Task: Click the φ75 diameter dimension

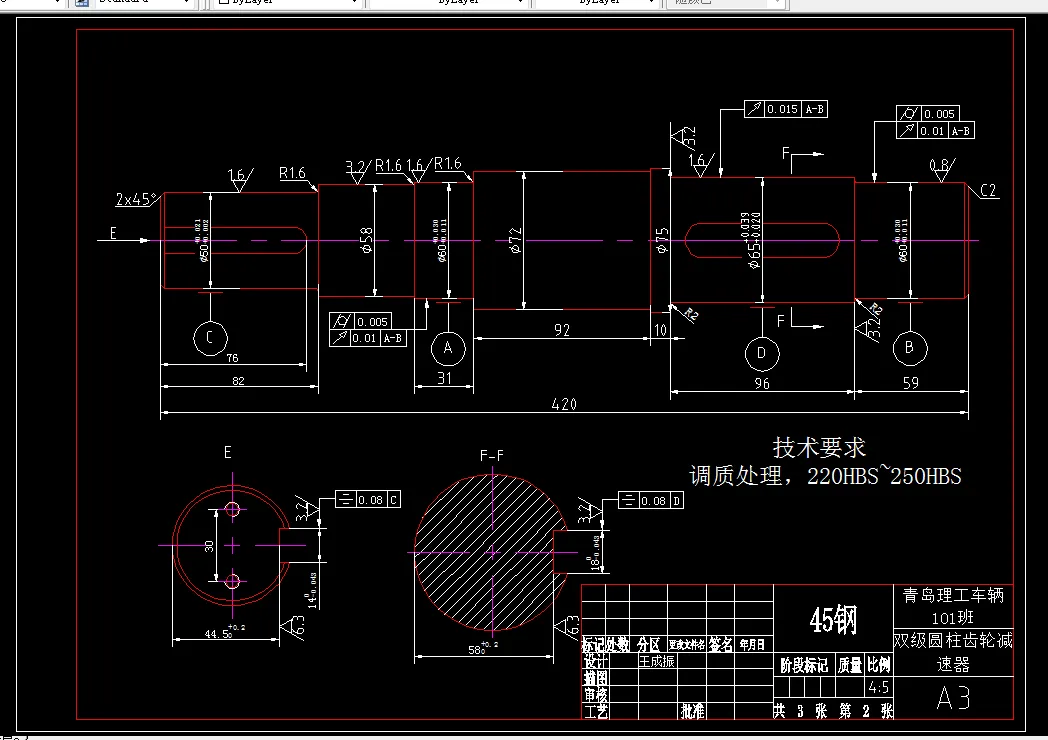Action: (662, 240)
